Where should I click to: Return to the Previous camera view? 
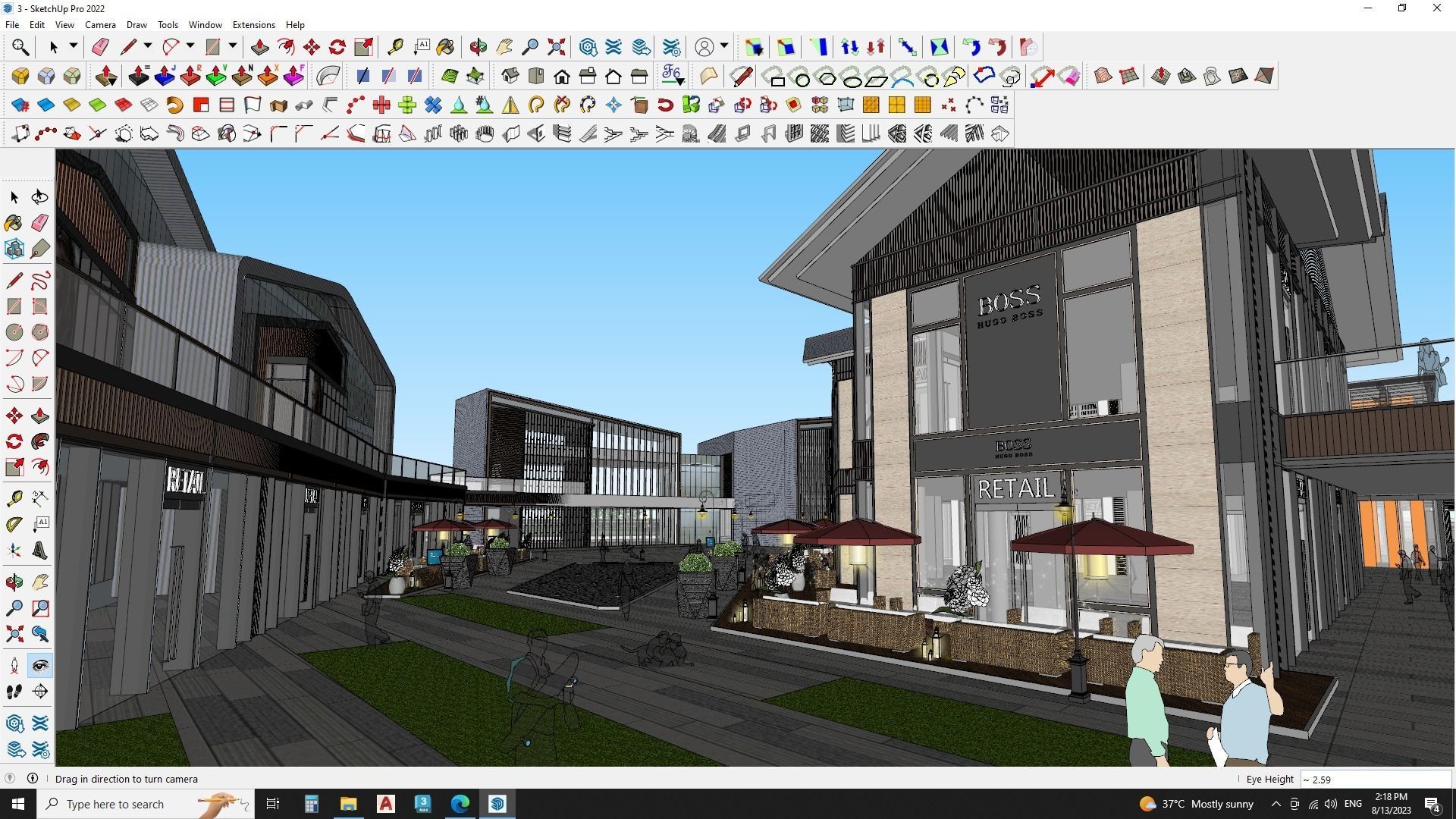click(x=40, y=633)
